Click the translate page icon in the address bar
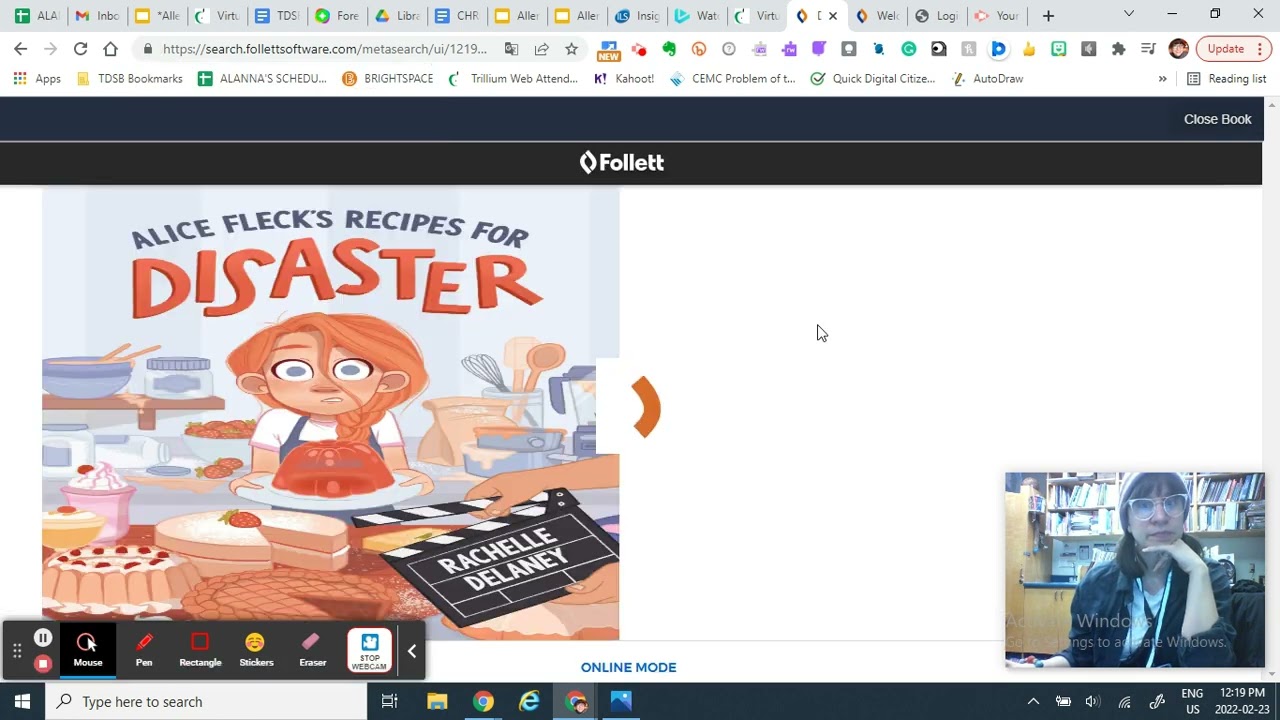The height and width of the screenshot is (720, 1280). point(511,48)
